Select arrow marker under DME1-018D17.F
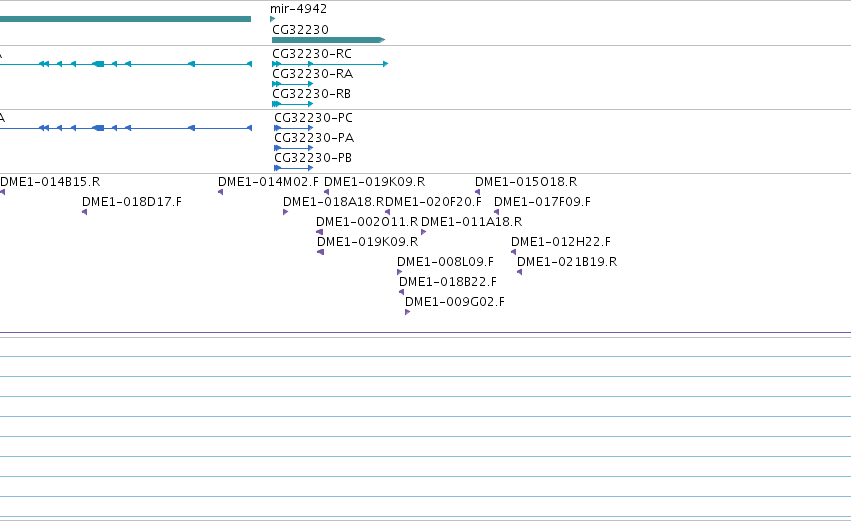Image resolution: width=851 pixels, height=521 pixels. click(x=85, y=212)
